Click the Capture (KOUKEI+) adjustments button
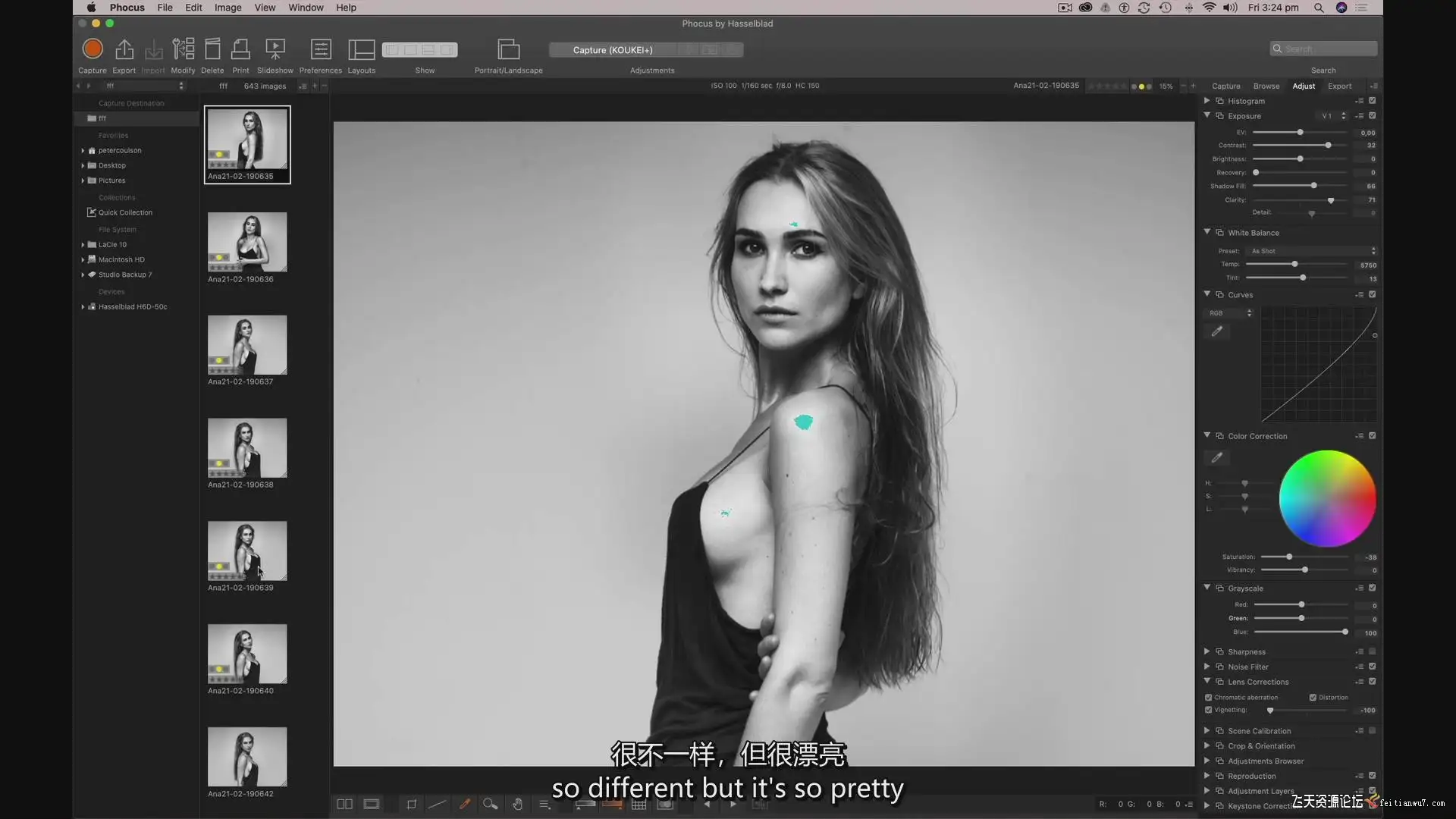The image size is (1456, 819). [x=612, y=50]
